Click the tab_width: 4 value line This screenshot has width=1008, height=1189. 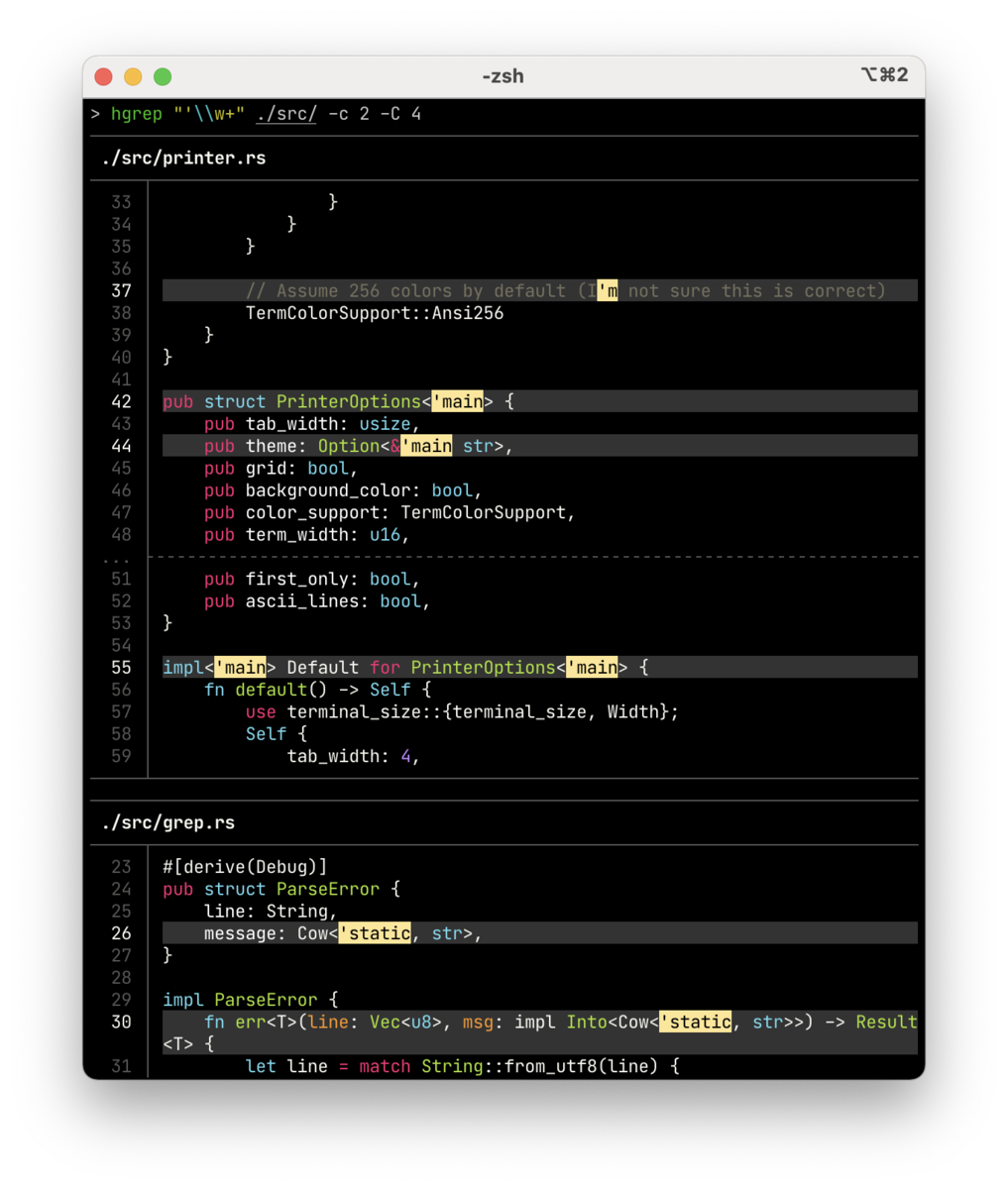pyautogui.click(x=354, y=756)
